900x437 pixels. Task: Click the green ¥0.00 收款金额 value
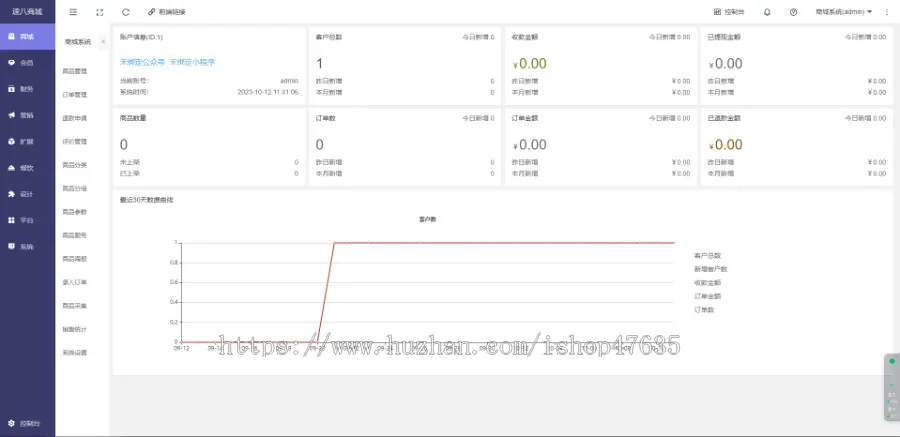[529, 64]
